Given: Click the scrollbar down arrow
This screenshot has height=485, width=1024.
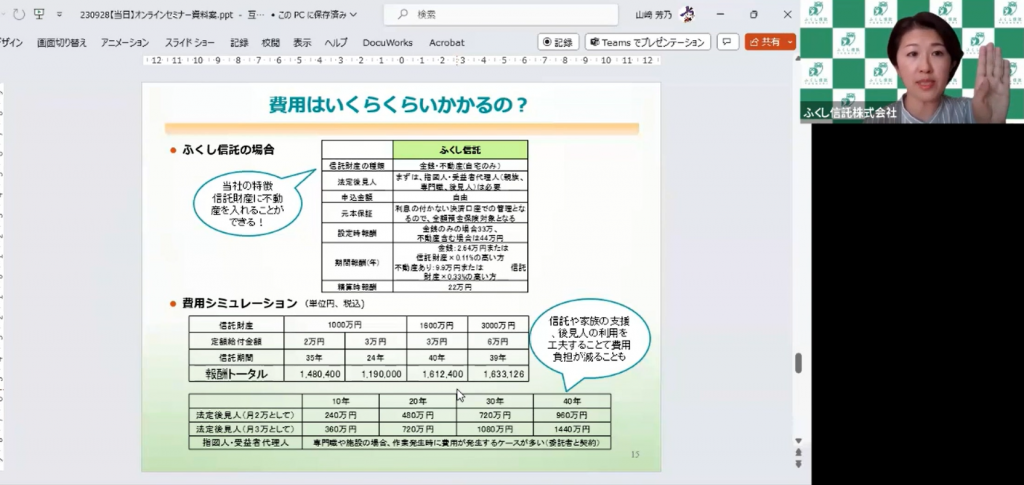Looking at the screenshot, I should pyautogui.click(x=798, y=441).
